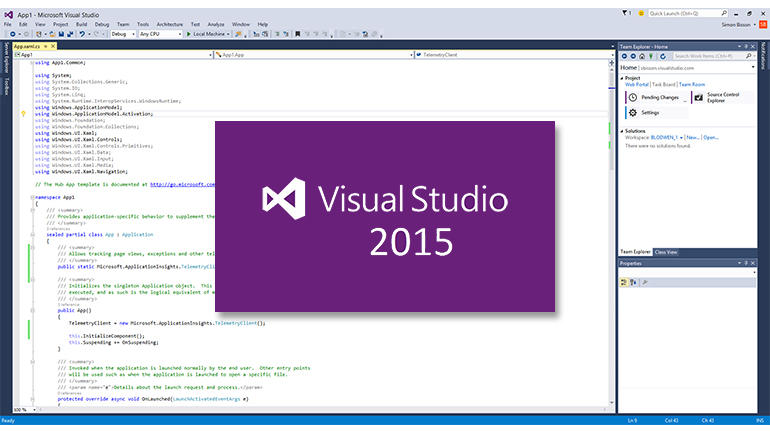Image resolution: width=770 pixels, height=433 pixels.
Task: Click the yellow feedback smiley icon
Action: [641, 13]
